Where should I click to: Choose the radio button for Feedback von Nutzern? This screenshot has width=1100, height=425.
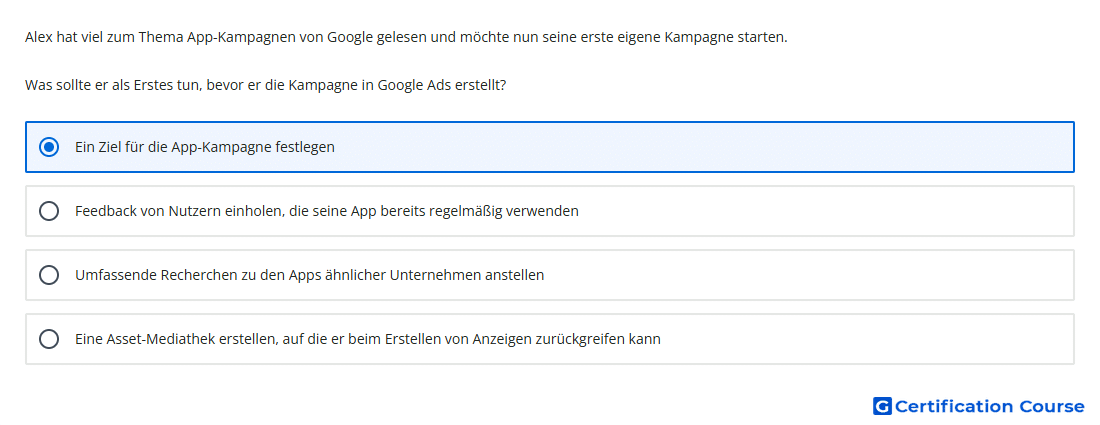coord(48,211)
